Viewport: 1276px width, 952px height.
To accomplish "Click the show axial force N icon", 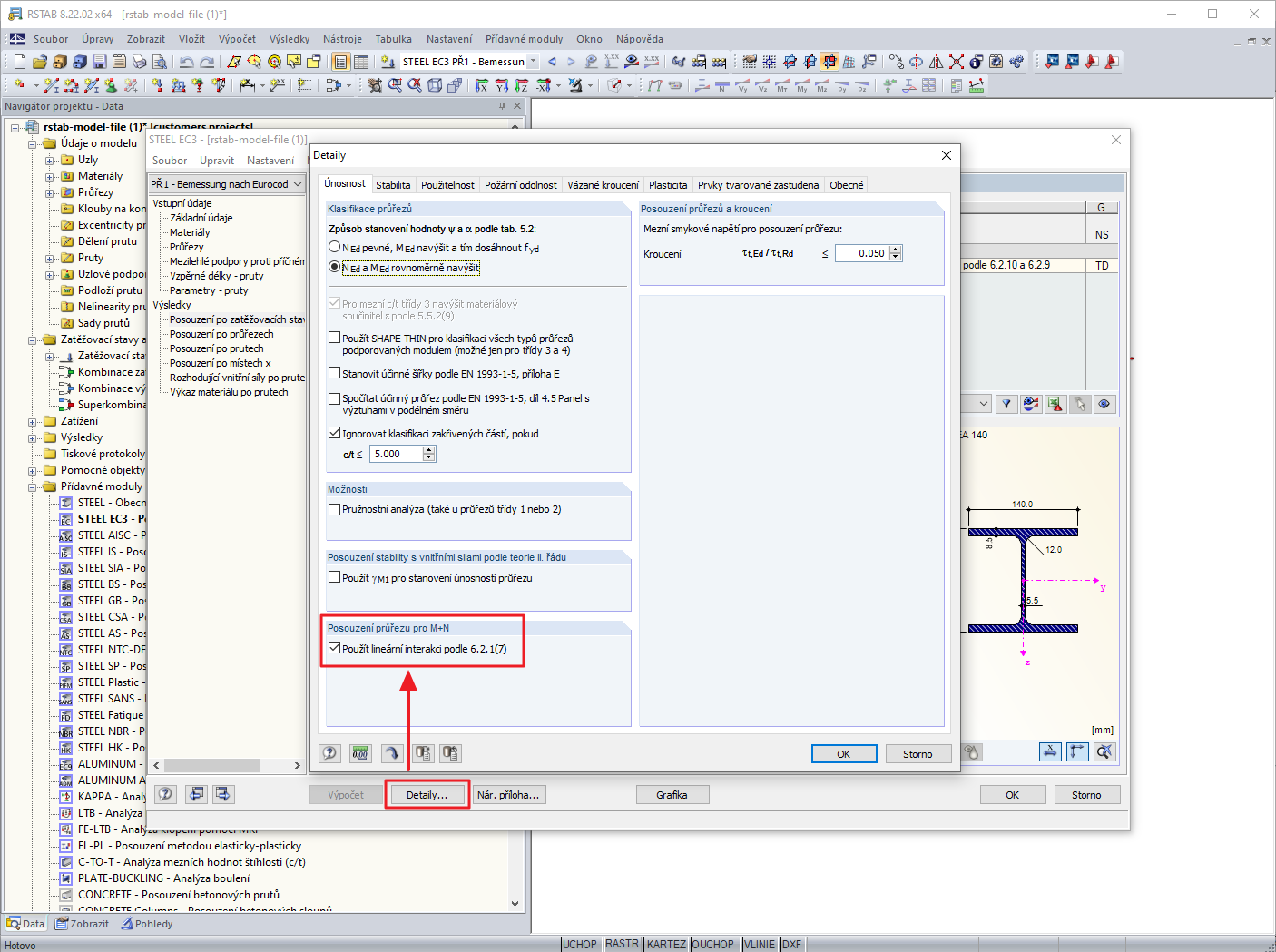I will coord(722,85).
